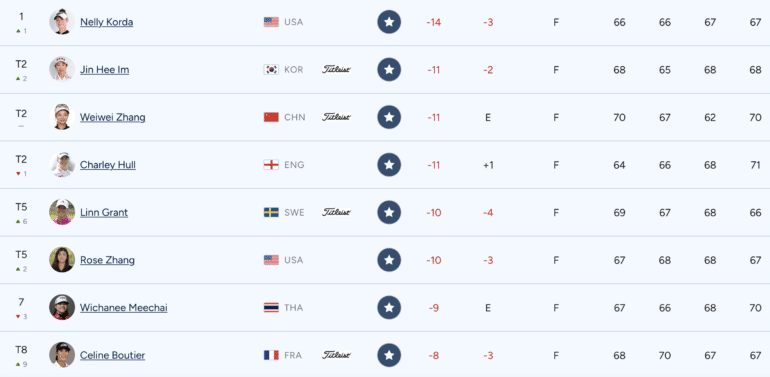This screenshot has height=377, width=770.
Task: Click Rose Zhang's profile photo
Action: (x=62, y=260)
